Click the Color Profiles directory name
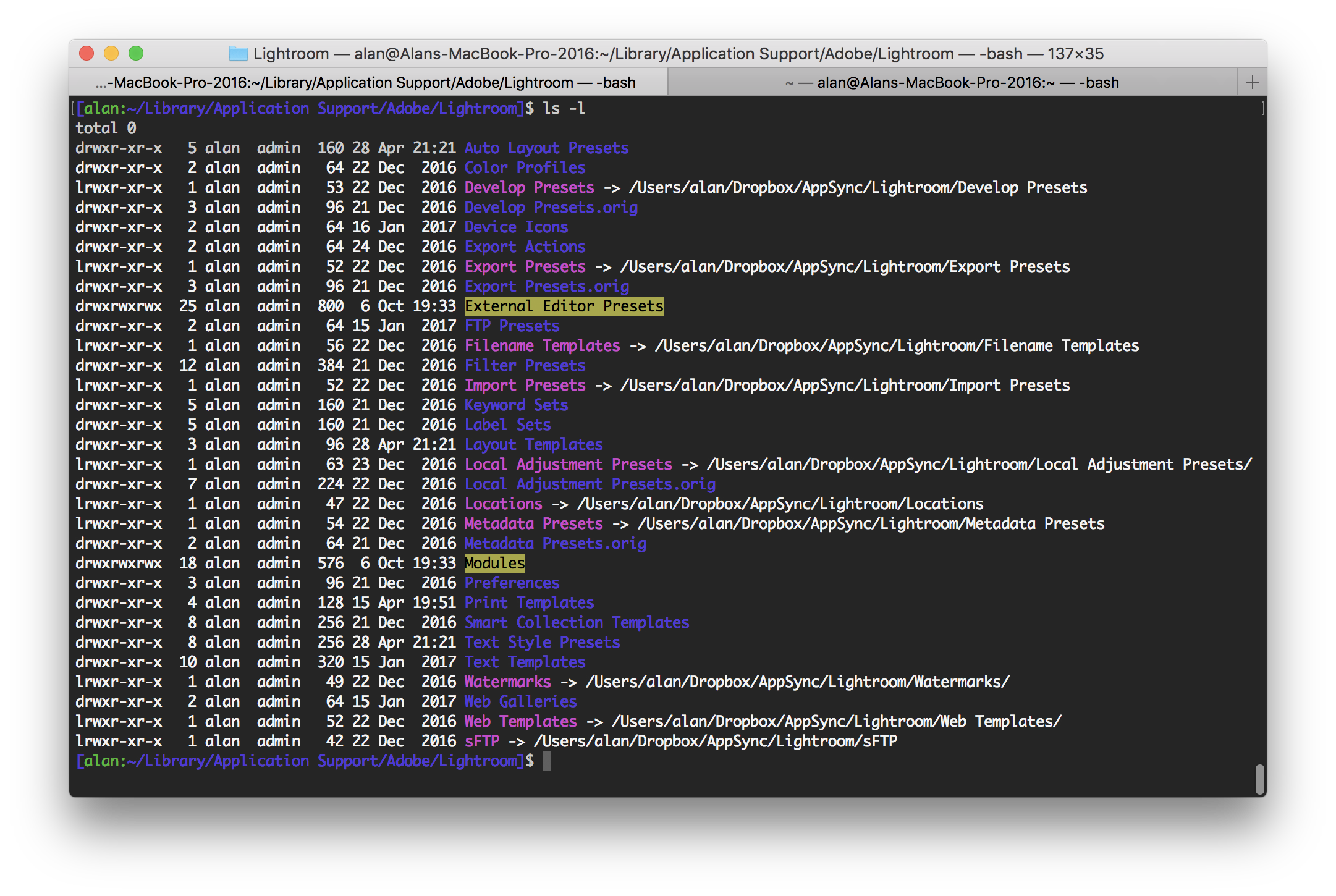Screen dimensions: 1336x896 coord(525,167)
